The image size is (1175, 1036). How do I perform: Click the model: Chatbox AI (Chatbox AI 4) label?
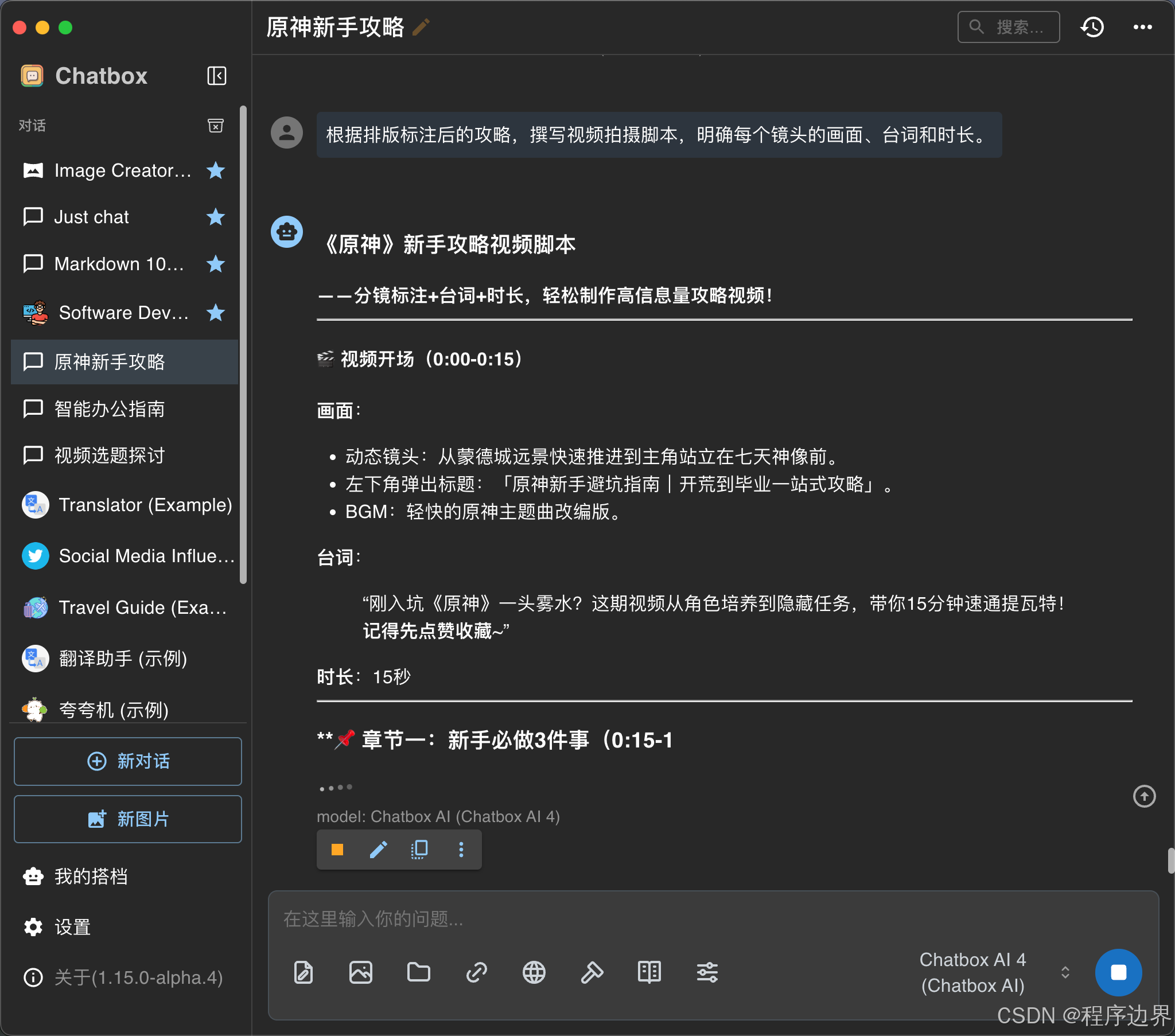(x=438, y=816)
